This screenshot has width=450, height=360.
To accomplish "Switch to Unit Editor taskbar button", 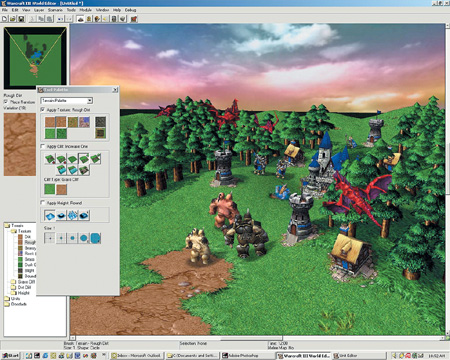I will click(358, 356).
